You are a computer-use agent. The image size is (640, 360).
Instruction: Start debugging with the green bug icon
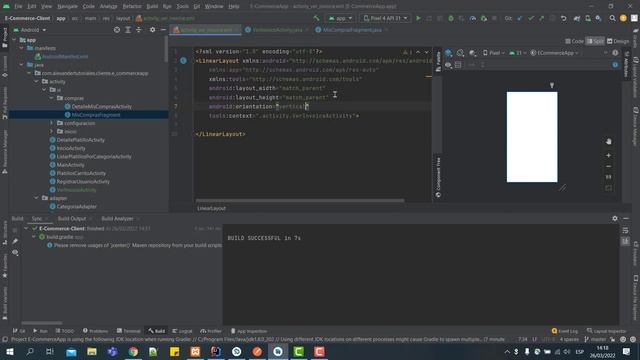point(451,18)
